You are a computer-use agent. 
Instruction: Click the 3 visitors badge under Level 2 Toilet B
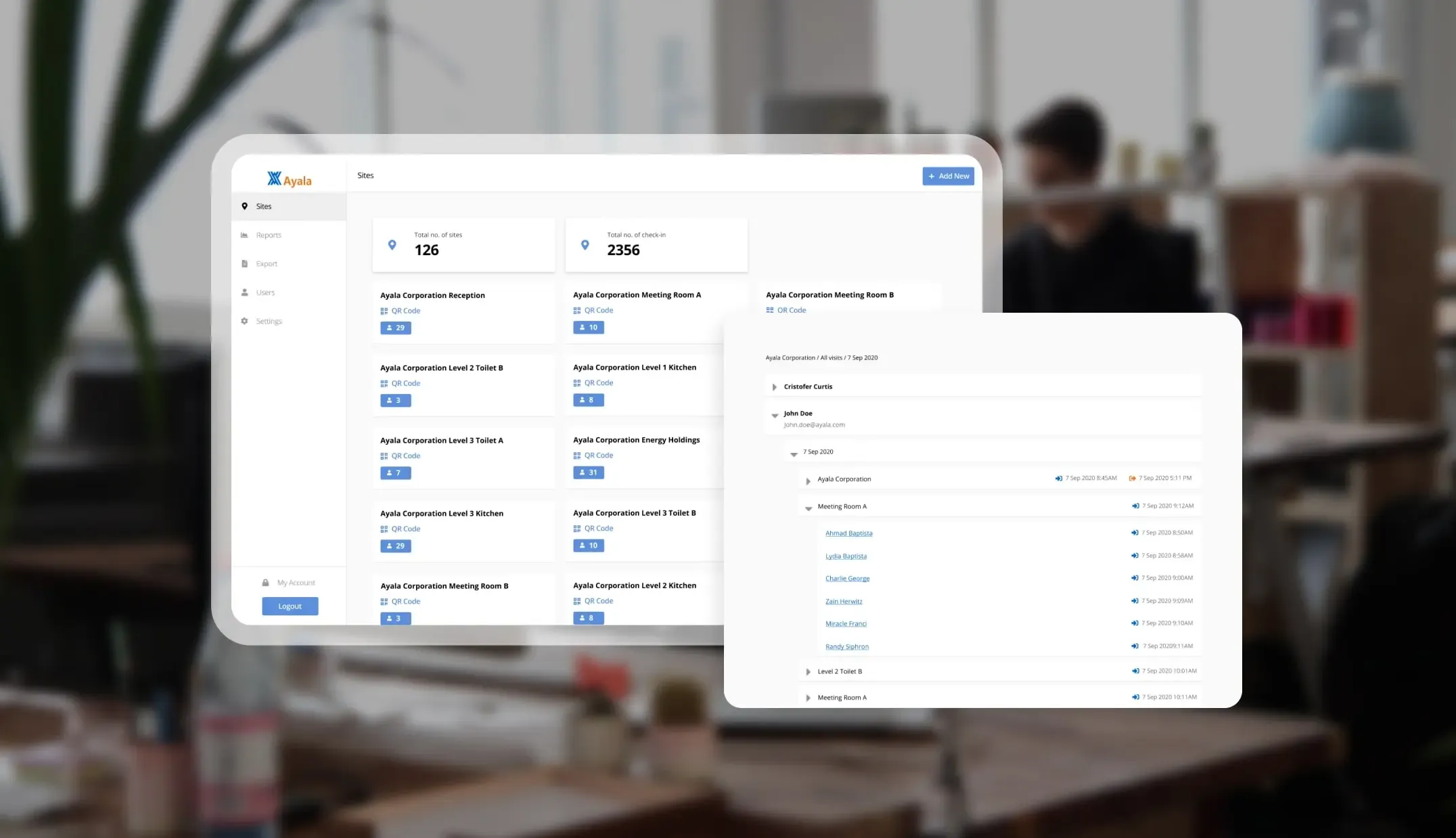[396, 401]
